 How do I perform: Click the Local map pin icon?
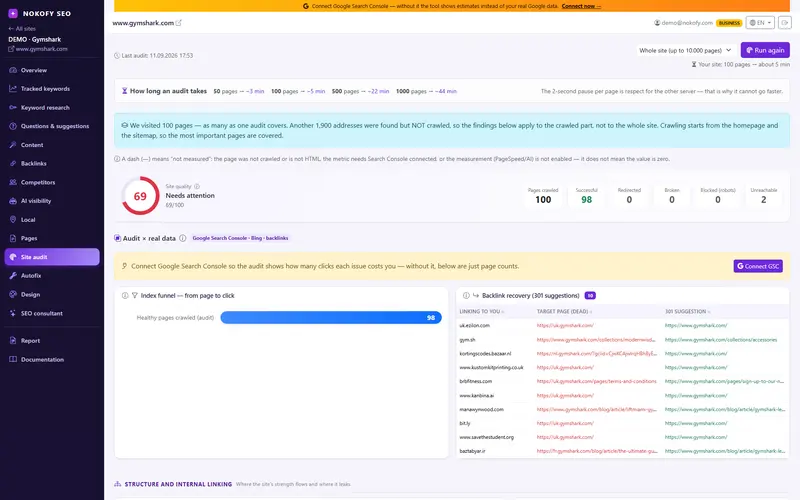[13, 219]
